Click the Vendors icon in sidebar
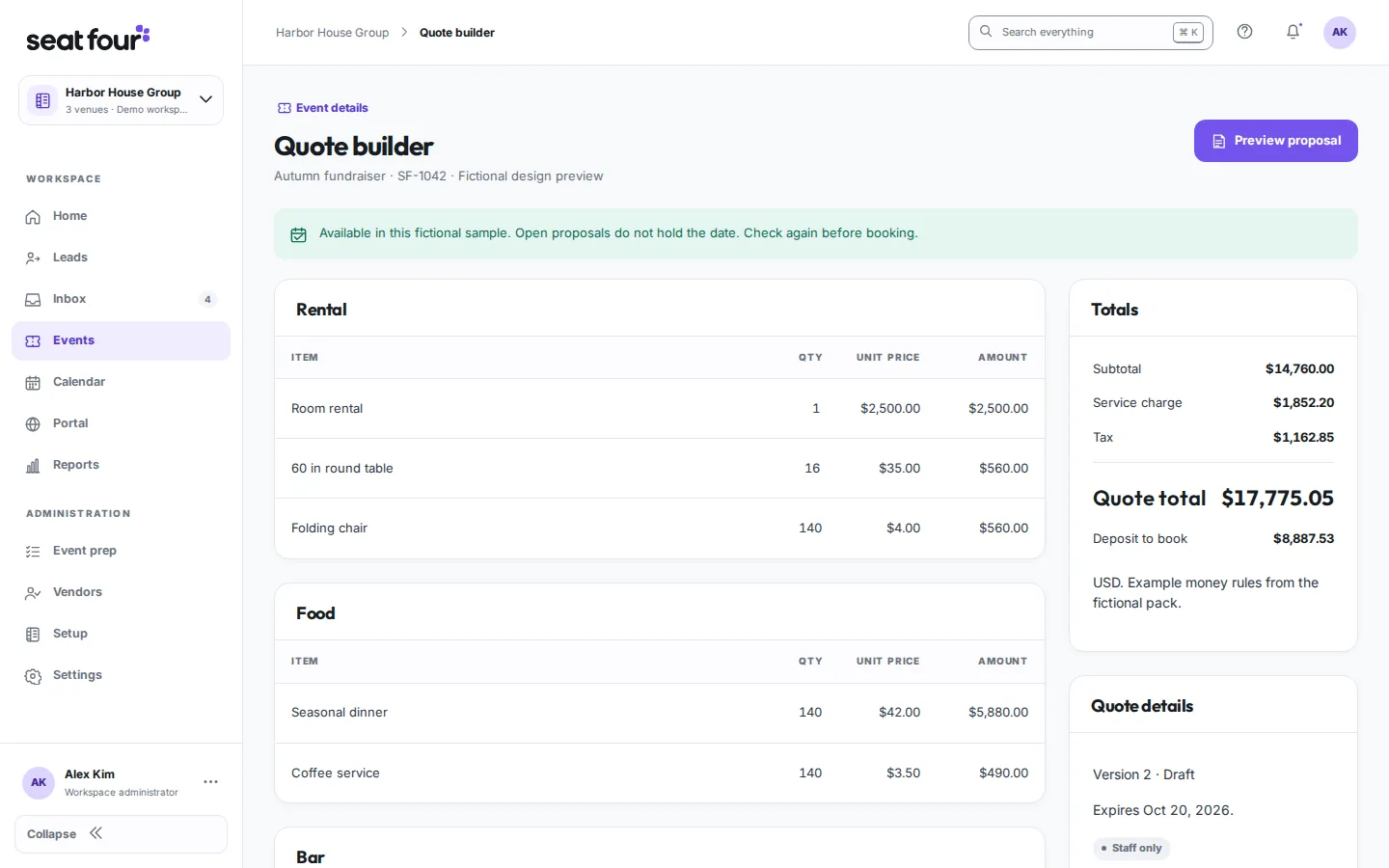 click(x=33, y=593)
